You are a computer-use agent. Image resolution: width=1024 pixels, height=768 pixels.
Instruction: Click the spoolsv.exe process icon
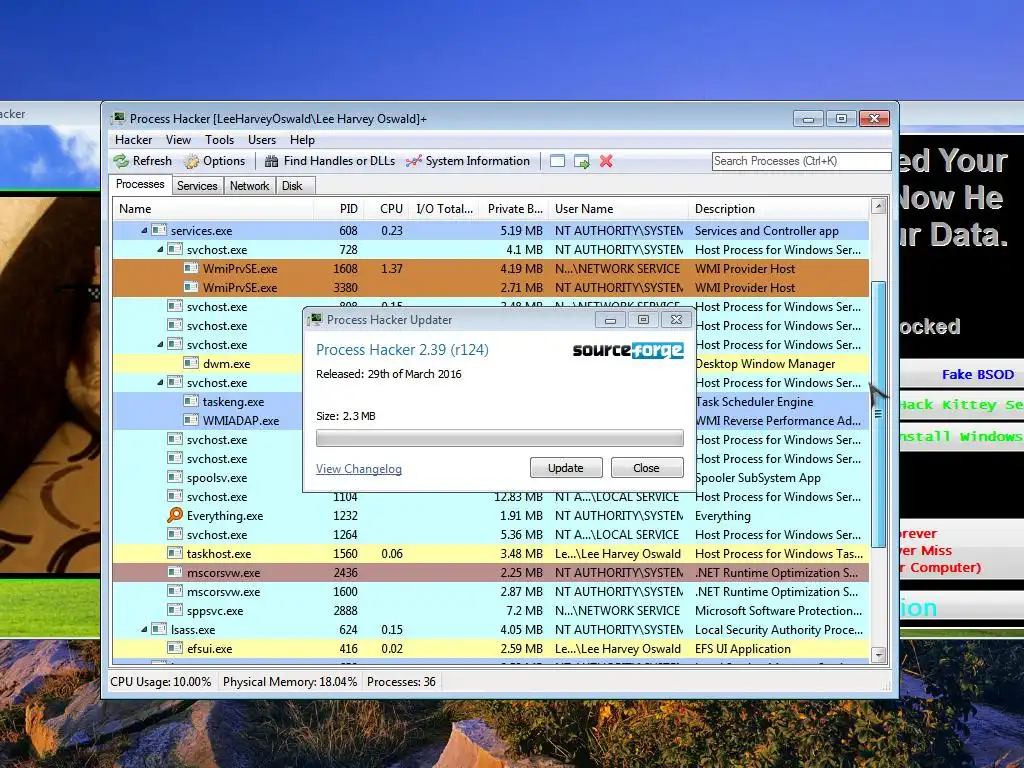click(174, 477)
